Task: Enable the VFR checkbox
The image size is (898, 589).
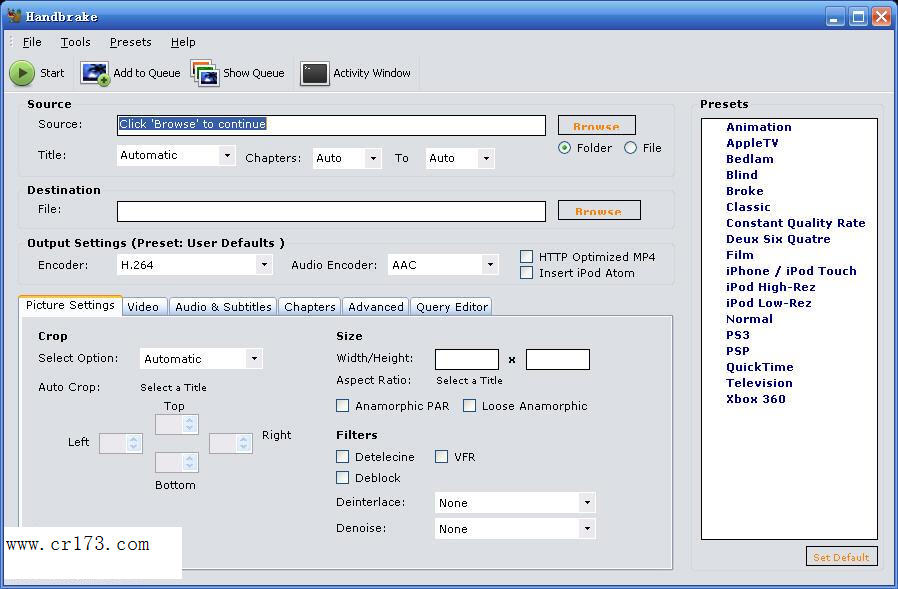Action: [x=441, y=457]
